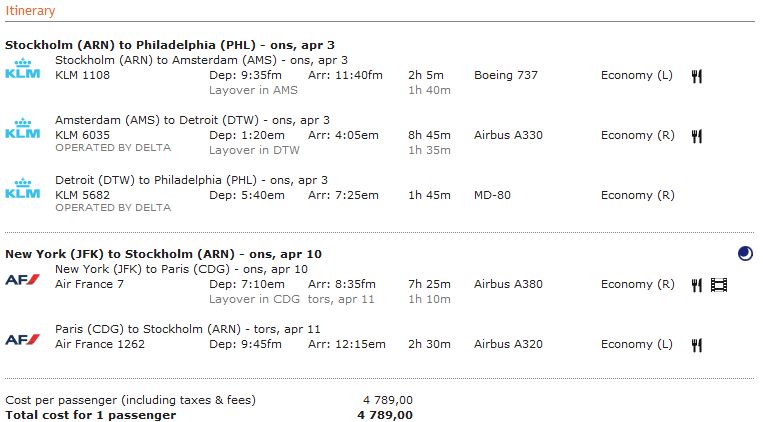Screen dimensions: 763x422
Task: Click the New York to Stockholm return heading
Action: 163,254
